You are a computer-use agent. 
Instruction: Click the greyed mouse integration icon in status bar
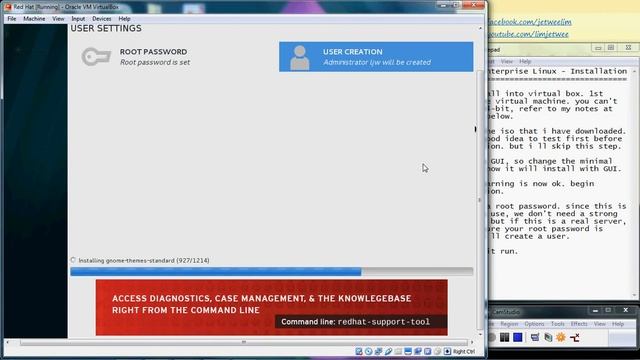point(437,351)
